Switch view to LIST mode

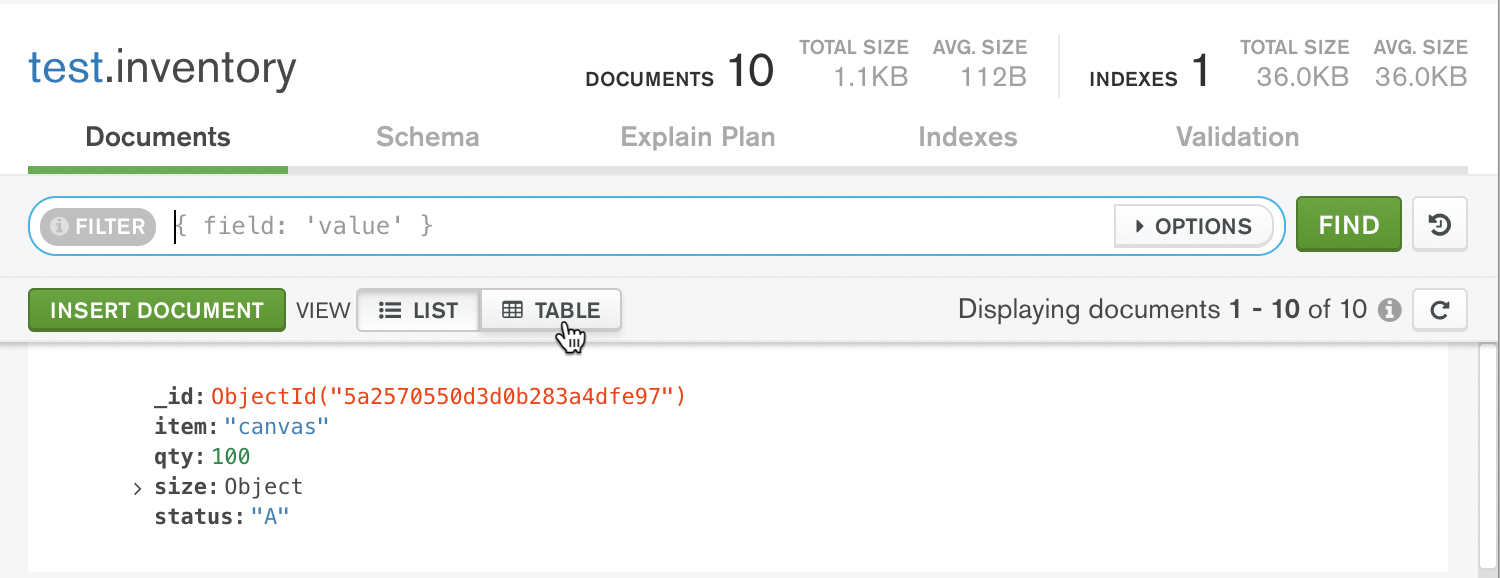point(417,310)
